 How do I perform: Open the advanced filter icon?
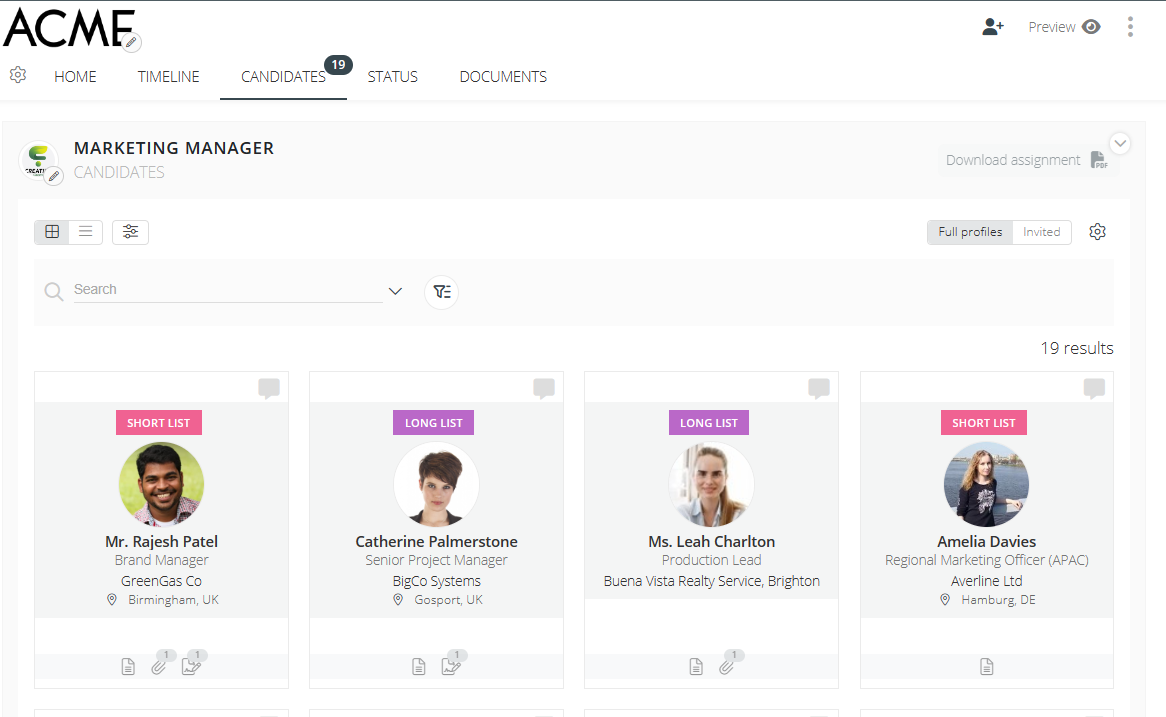point(442,292)
